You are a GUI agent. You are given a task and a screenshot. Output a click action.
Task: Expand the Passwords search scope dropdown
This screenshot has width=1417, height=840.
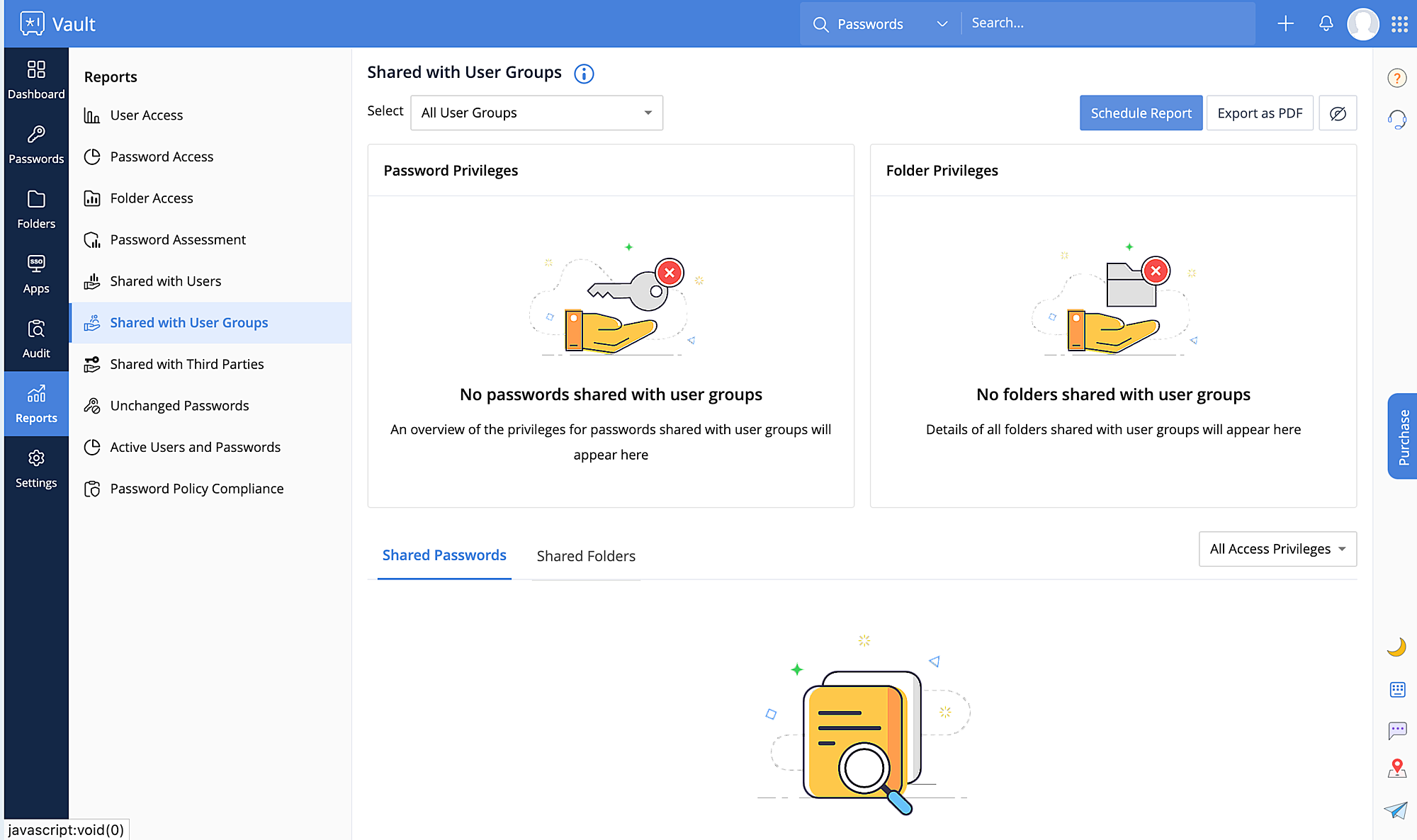coord(881,24)
